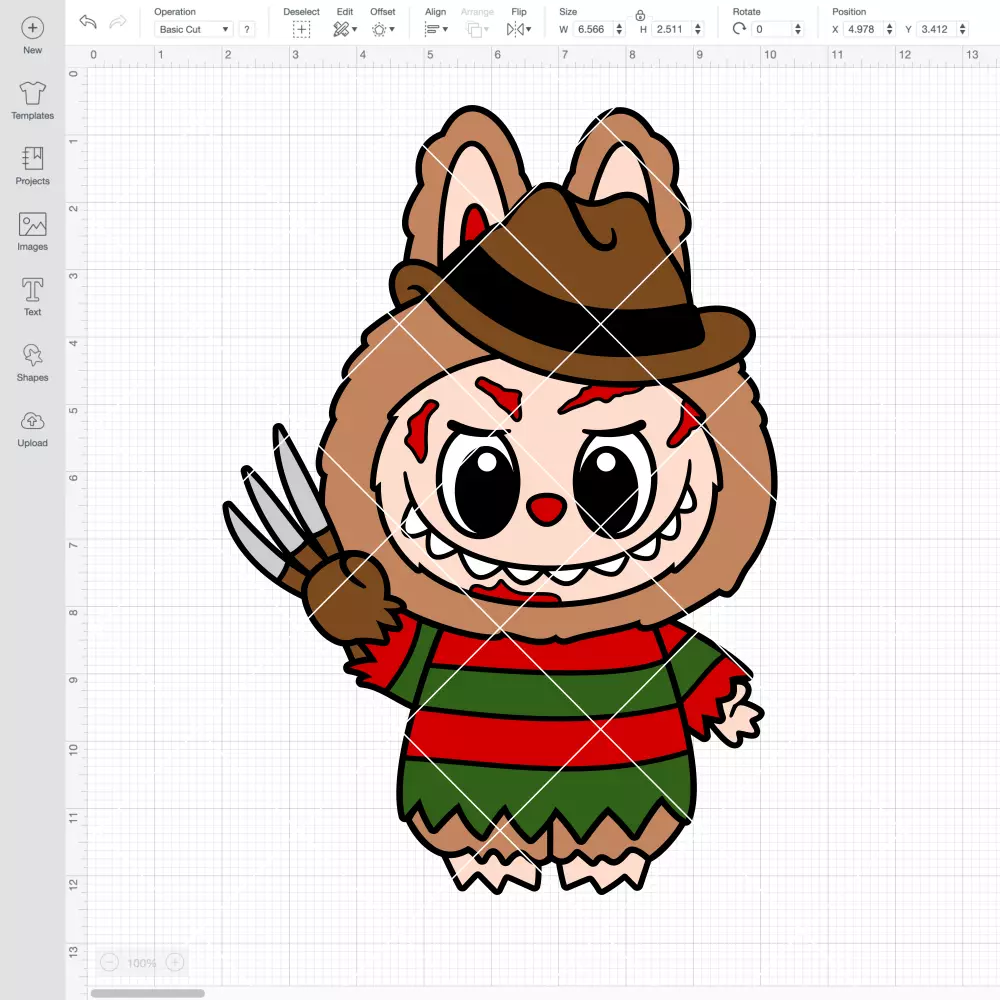The image size is (1000, 1000).
Task: Toggle the size aspect ratio lock
Action: pos(640,15)
